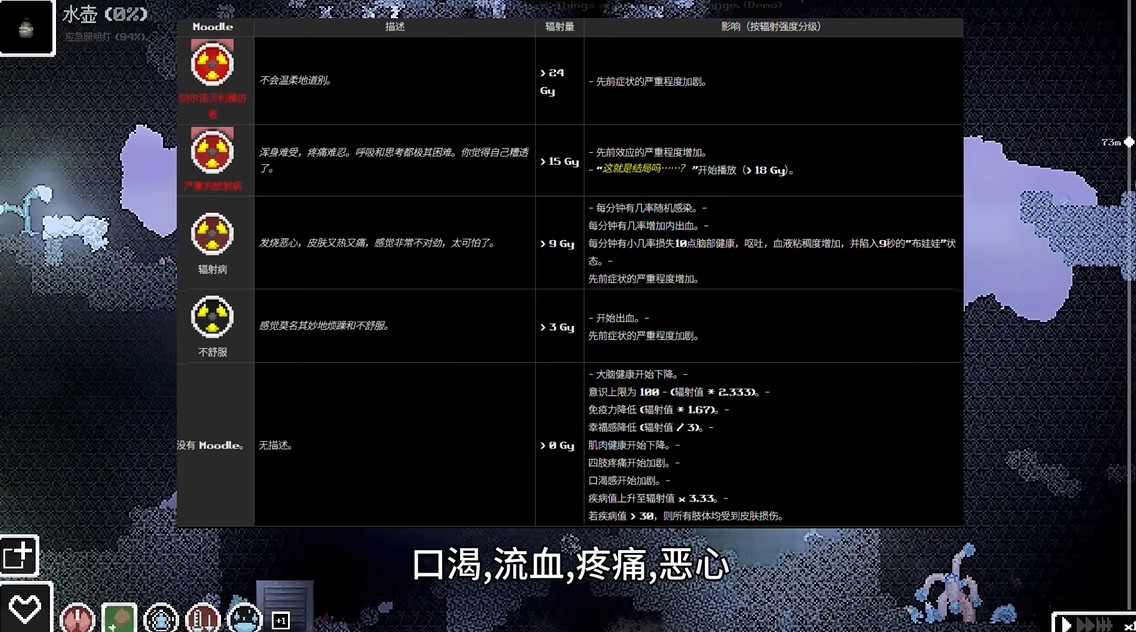Viewport: 1136px width, 632px height.
Task: Click the '免疫力降低' effect line
Action: pyautogui.click(x=659, y=409)
